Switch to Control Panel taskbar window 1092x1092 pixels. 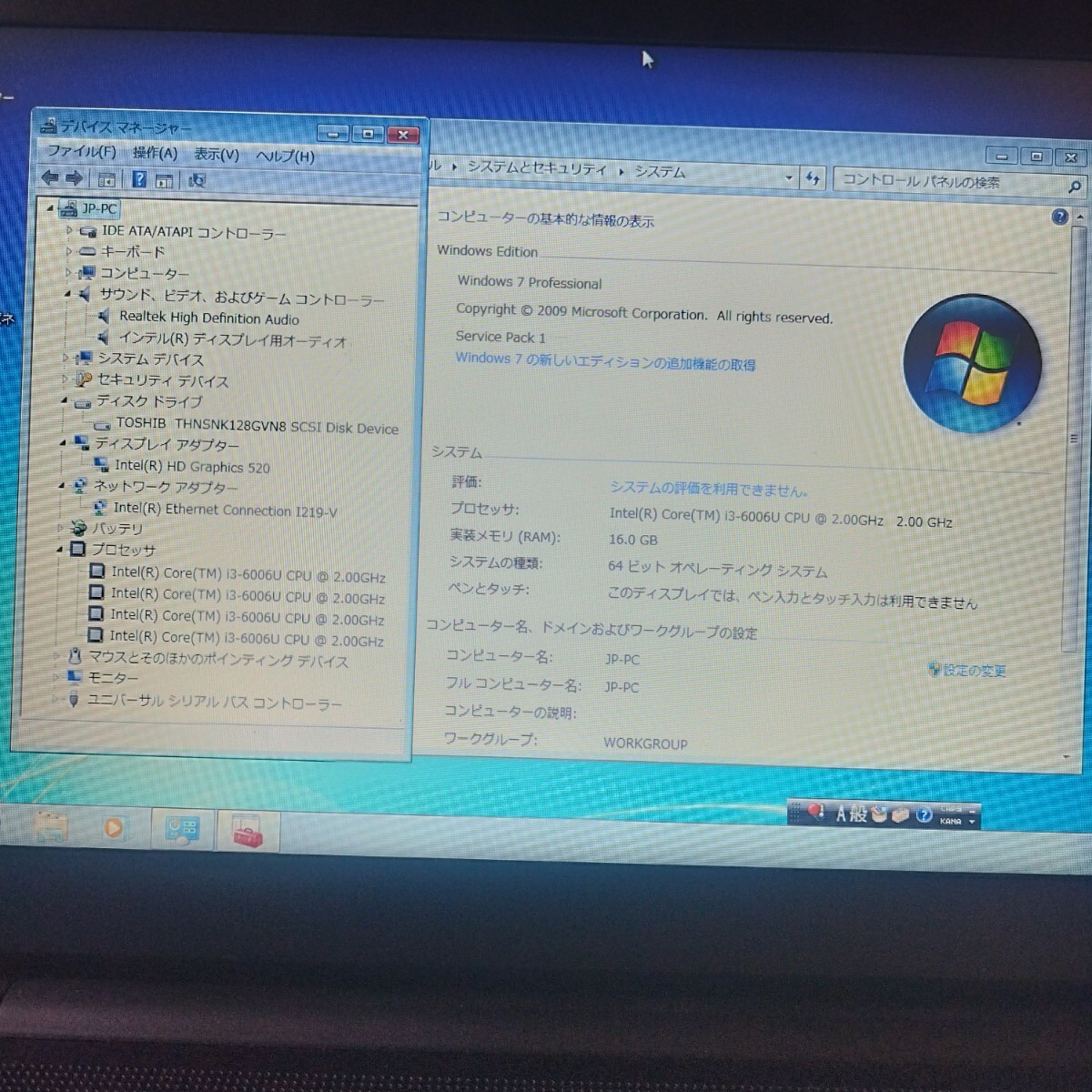(182, 829)
